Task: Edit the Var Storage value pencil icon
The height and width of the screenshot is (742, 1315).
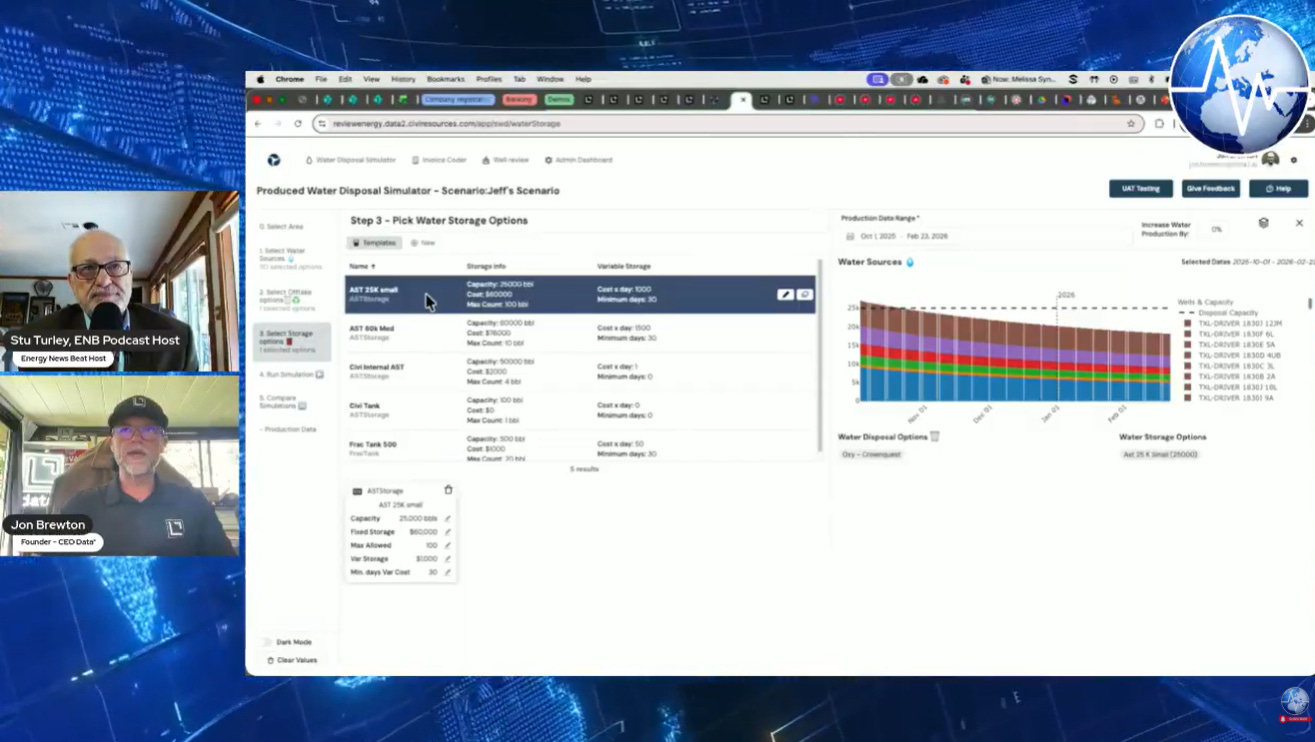Action: tap(447, 559)
